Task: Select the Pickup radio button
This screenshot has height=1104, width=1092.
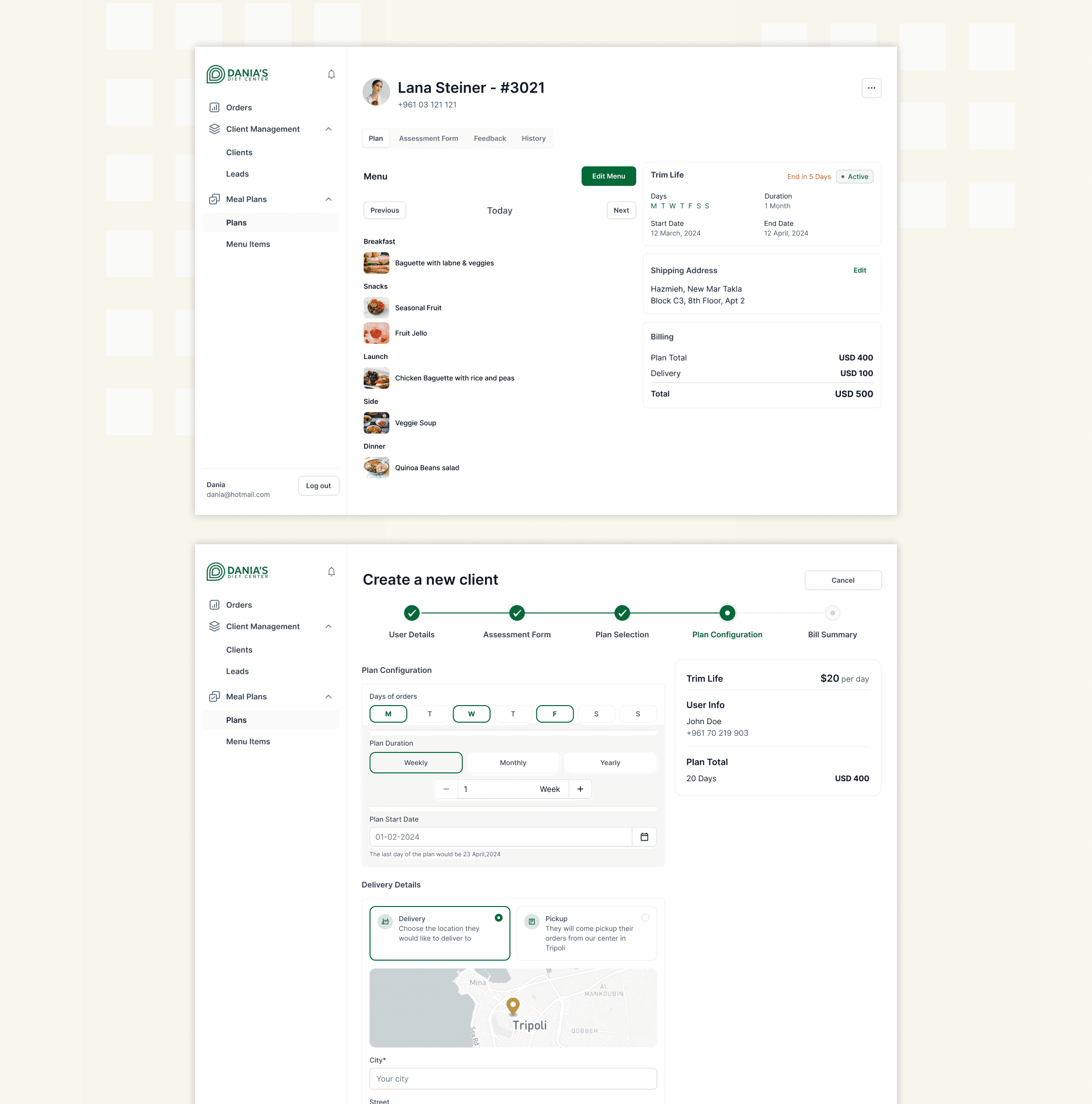Action: (x=645, y=918)
